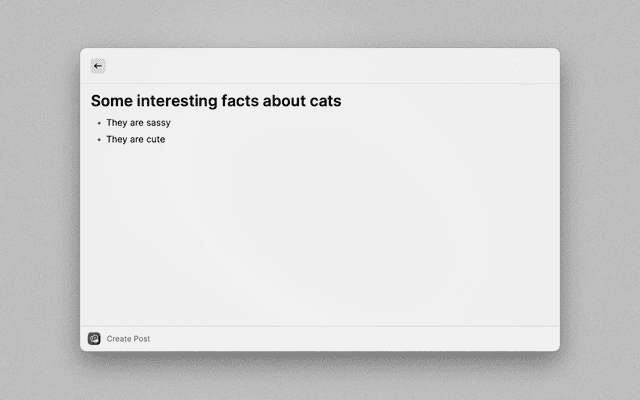Click the bullet before 'They are sassy'
This screenshot has height=400, width=640.
pos(99,124)
